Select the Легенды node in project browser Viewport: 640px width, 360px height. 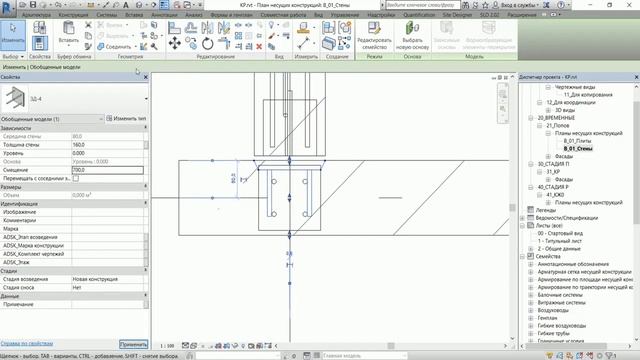pyautogui.click(x=545, y=210)
